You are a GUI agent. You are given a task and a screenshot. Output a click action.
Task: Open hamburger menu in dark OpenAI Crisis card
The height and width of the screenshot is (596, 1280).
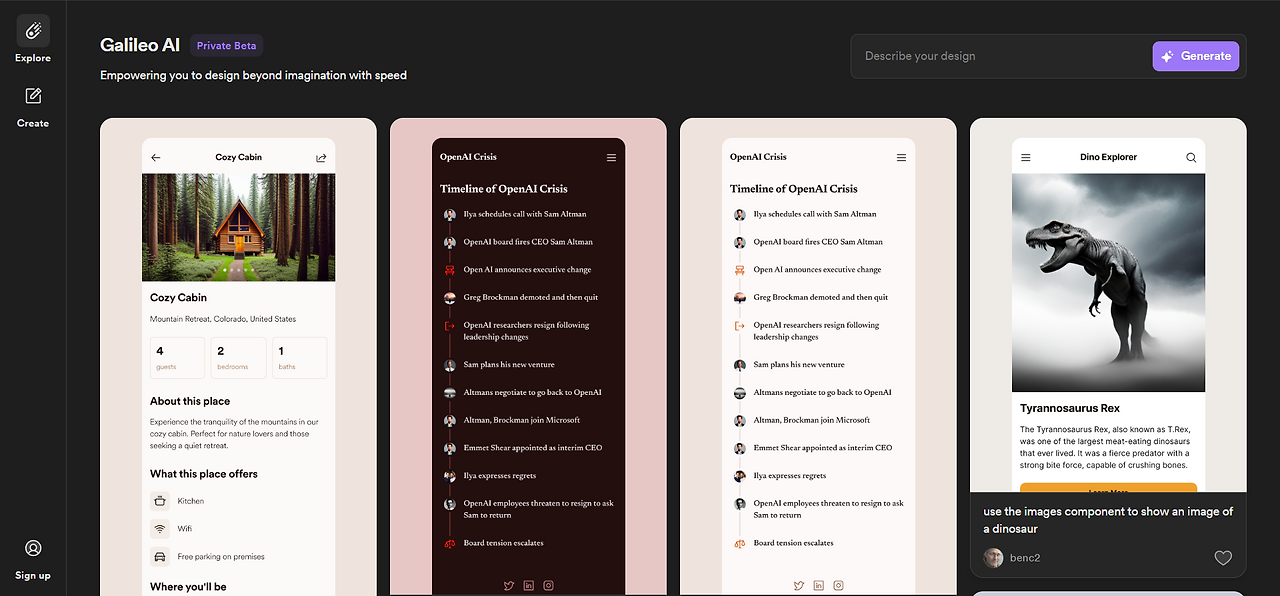click(x=611, y=158)
